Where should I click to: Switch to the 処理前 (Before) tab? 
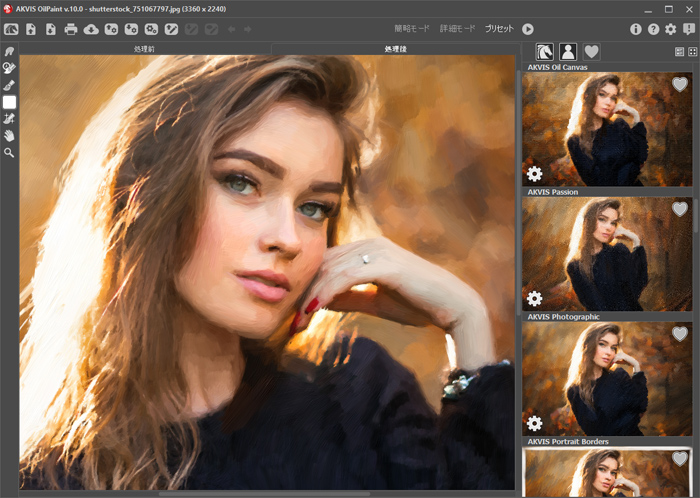pos(144,49)
